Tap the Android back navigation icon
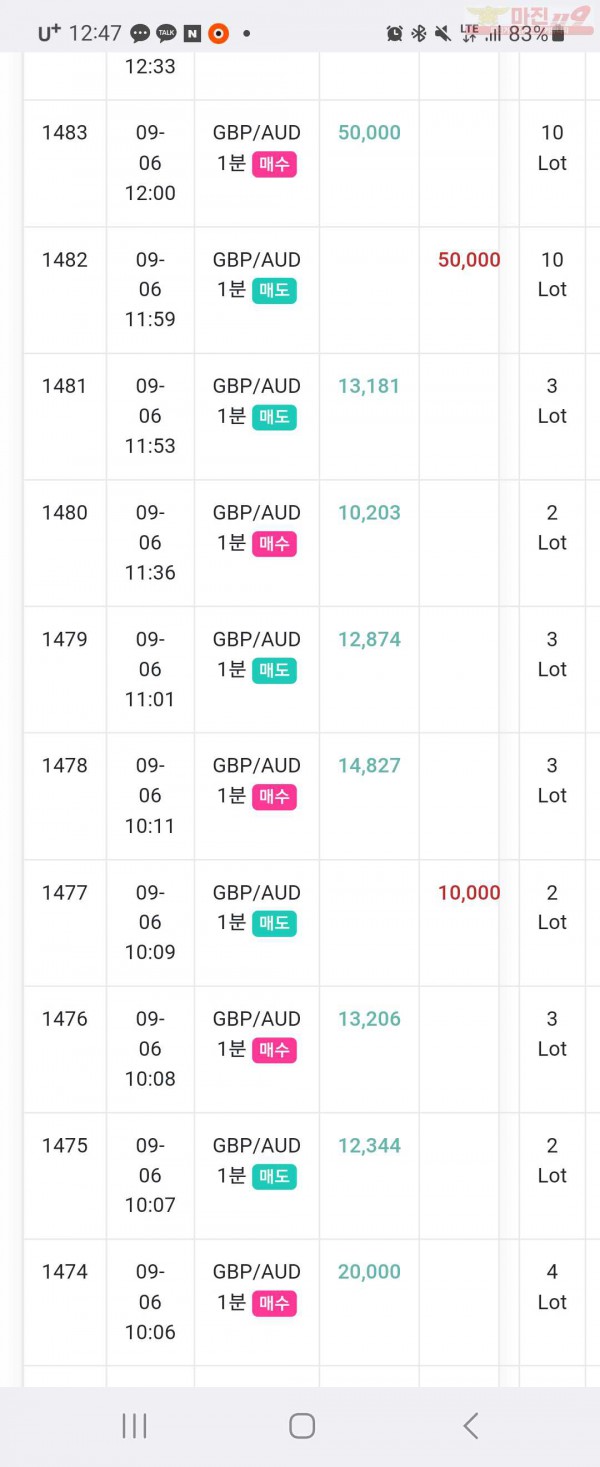600x1467 pixels. pyautogui.click(x=471, y=1425)
